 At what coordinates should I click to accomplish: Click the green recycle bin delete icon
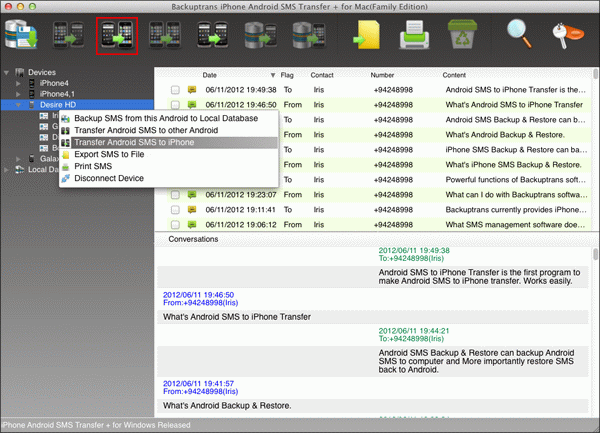(462, 34)
